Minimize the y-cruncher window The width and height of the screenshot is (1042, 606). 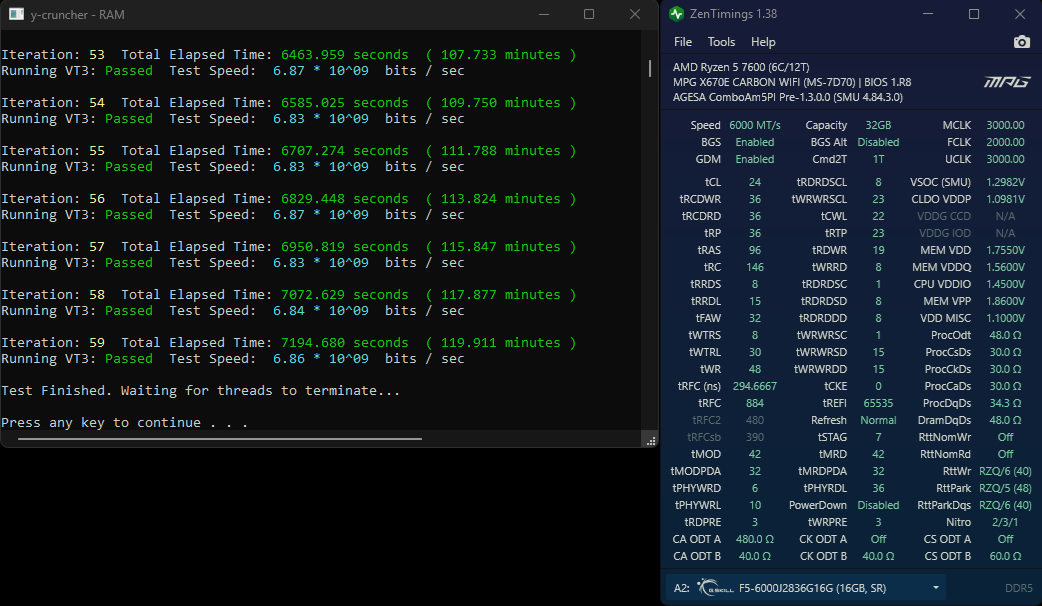pos(544,14)
